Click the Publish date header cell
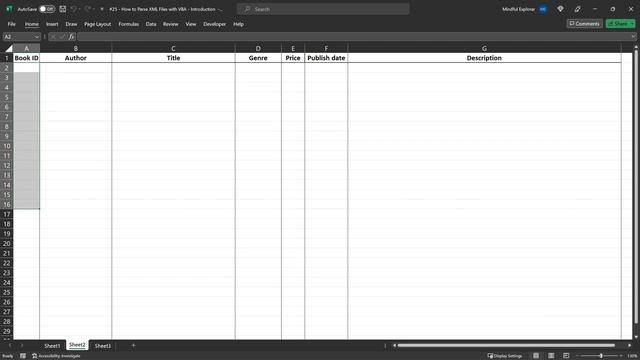The image size is (640, 360). tap(326, 58)
